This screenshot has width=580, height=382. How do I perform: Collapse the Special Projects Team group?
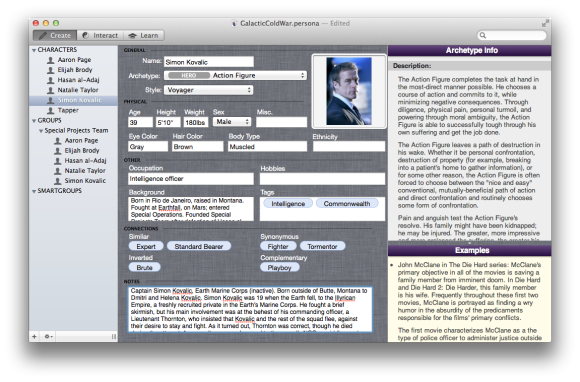[x=41, y=131]
